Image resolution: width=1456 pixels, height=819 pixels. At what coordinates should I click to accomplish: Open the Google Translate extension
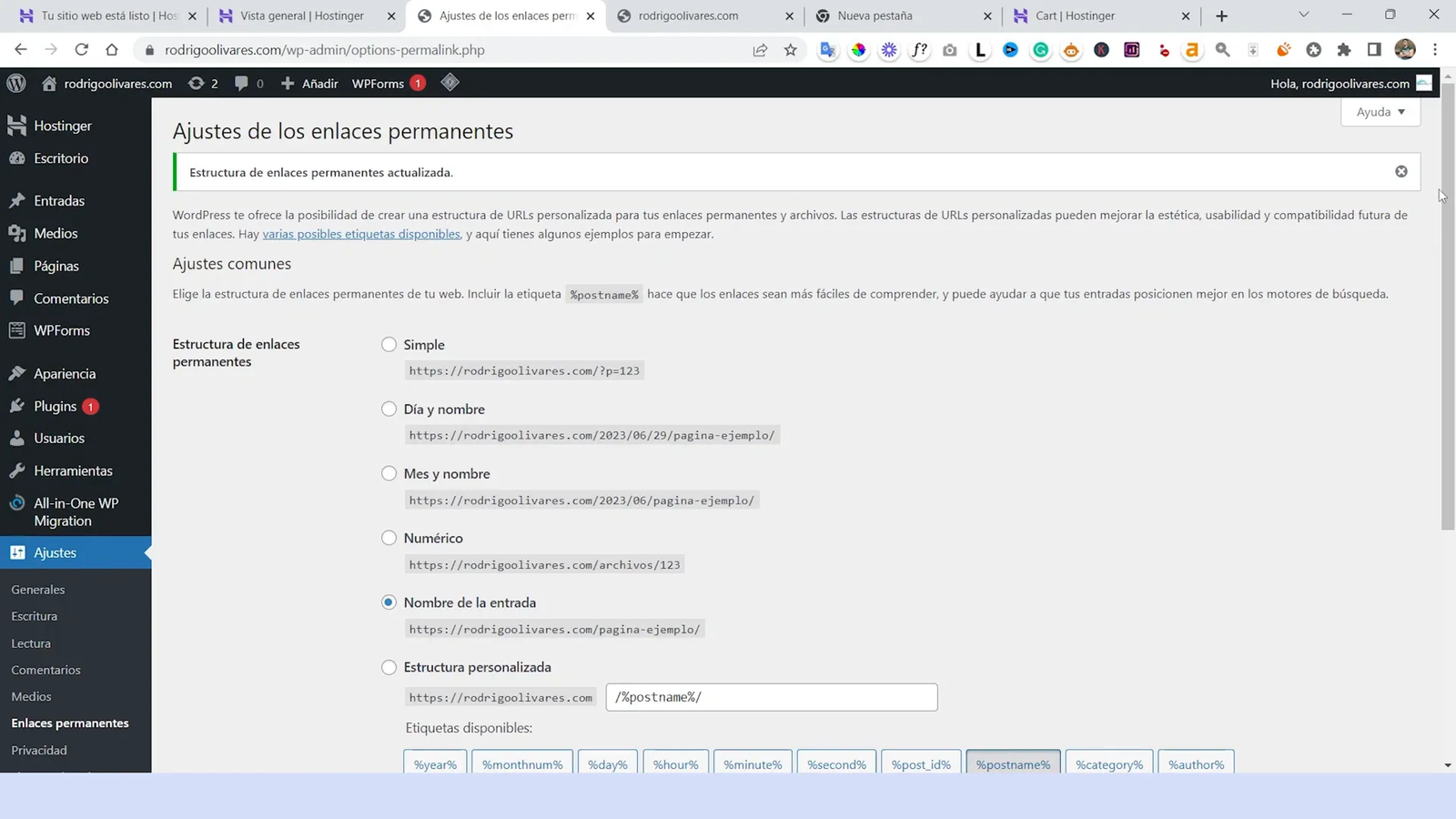tap(827, 50)
